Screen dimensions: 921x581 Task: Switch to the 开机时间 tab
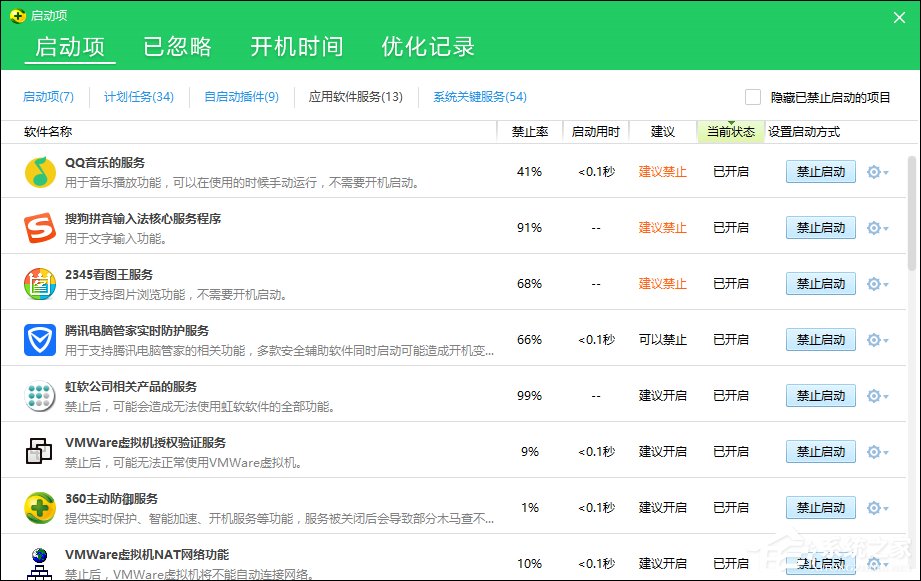296,46
